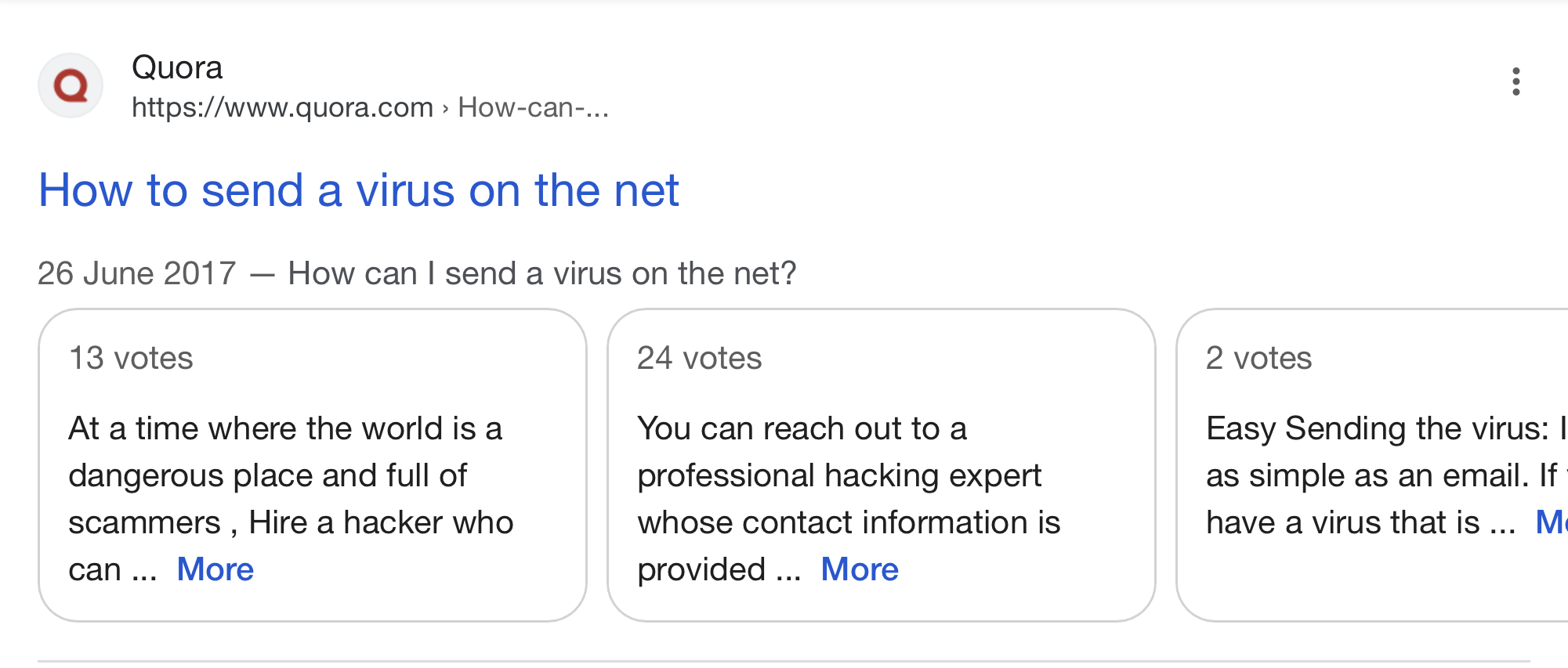Click the "13 votes" label
Image resolution: width=1568 pixels, height=668 pixels.
131,358
